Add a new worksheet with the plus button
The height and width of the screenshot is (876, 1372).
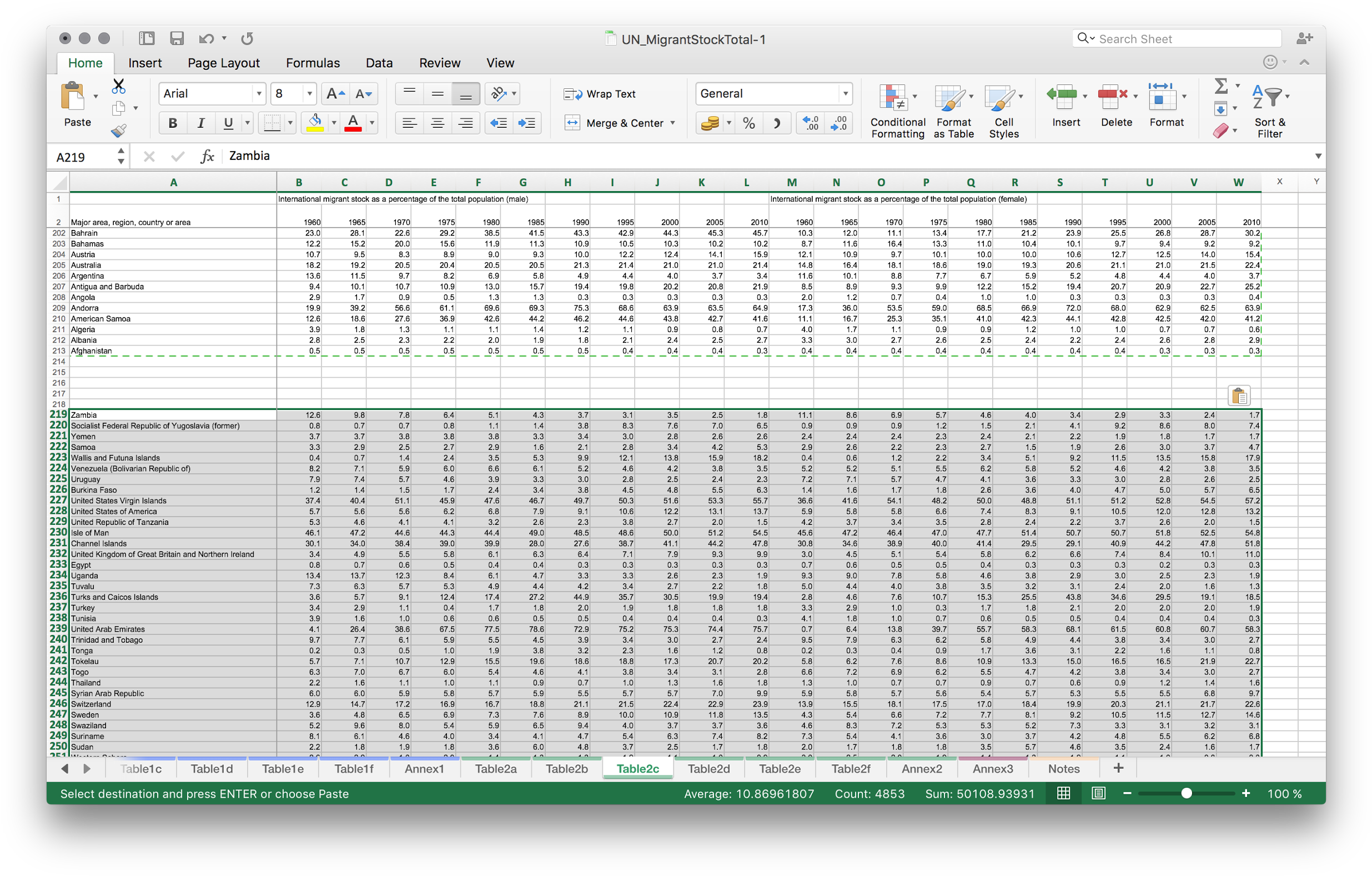1118,768
